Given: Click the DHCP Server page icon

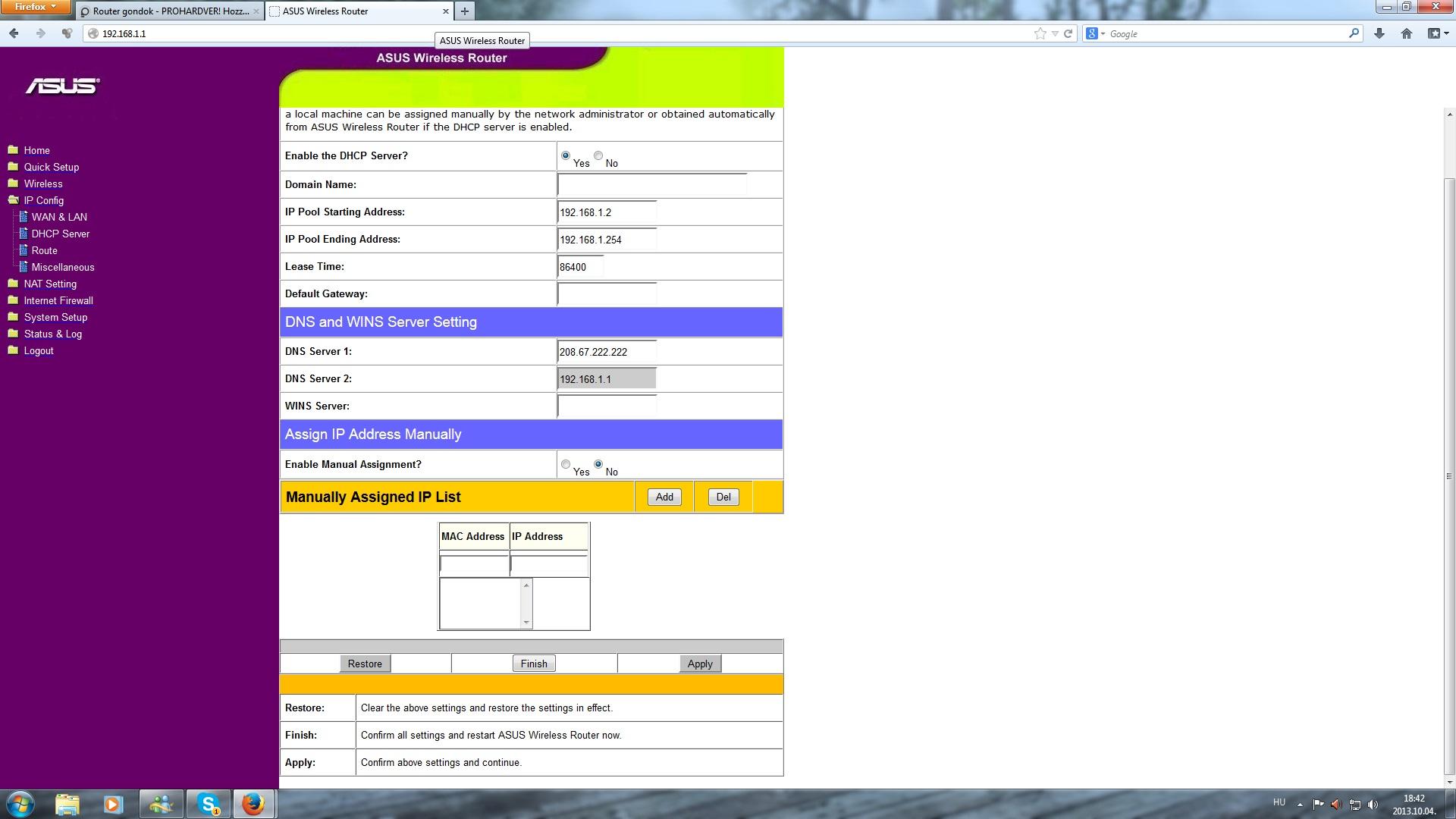Looking at the screenshot, I should click(x=24, y=233).
